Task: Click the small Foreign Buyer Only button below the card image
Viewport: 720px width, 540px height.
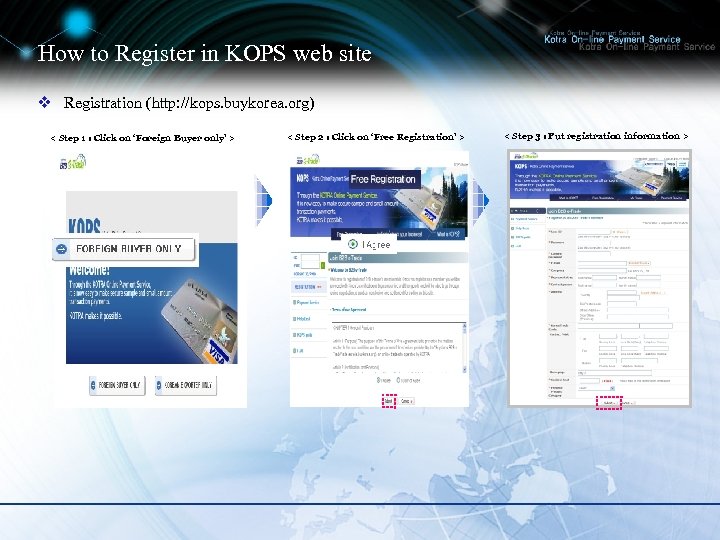Action: (117, 385)
